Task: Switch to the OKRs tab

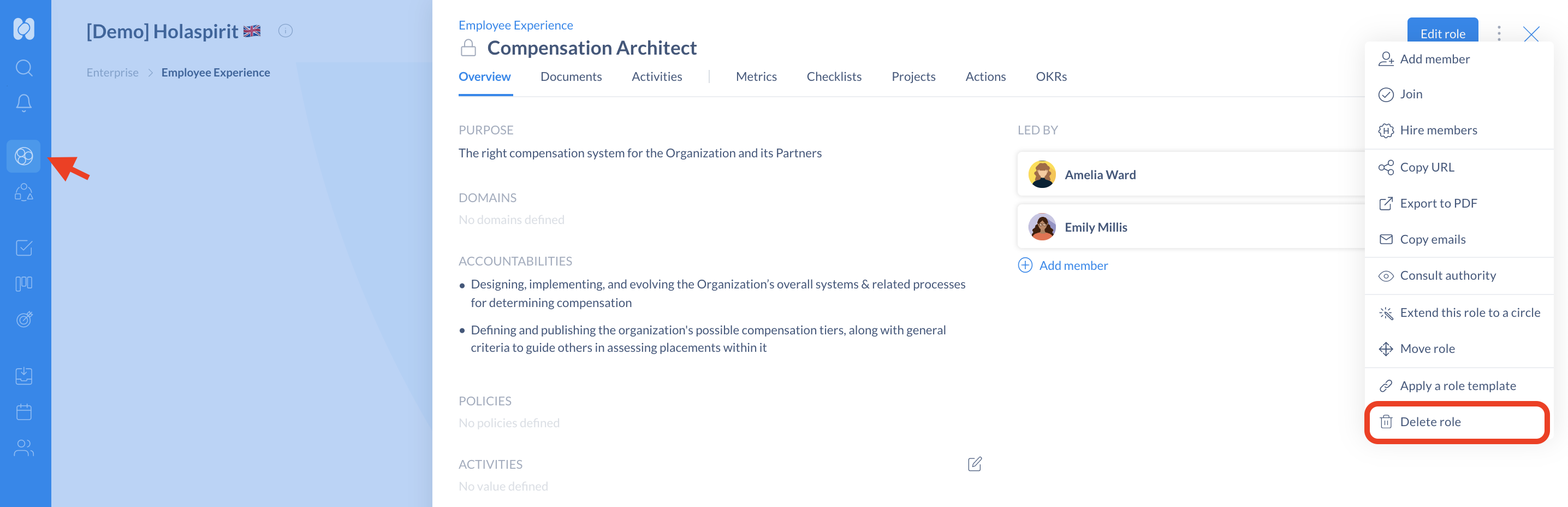Action: (1051, 77)
